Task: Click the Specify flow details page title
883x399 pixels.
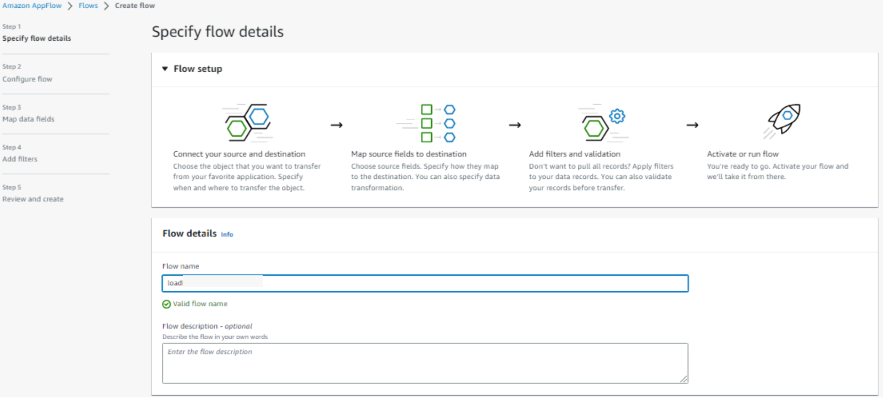Action: pyautogui.click(x=217, y=32)
